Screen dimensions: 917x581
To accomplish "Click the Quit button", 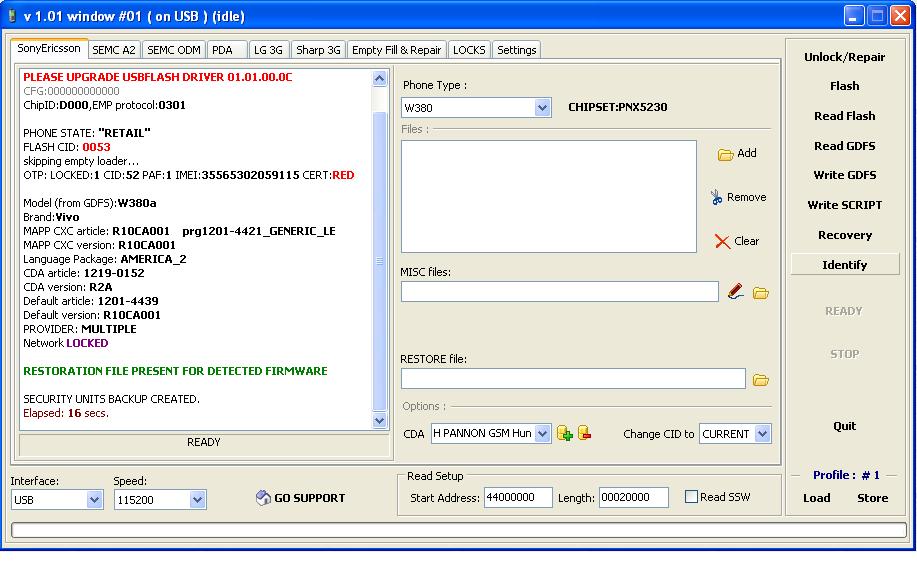I will (844, 426).
